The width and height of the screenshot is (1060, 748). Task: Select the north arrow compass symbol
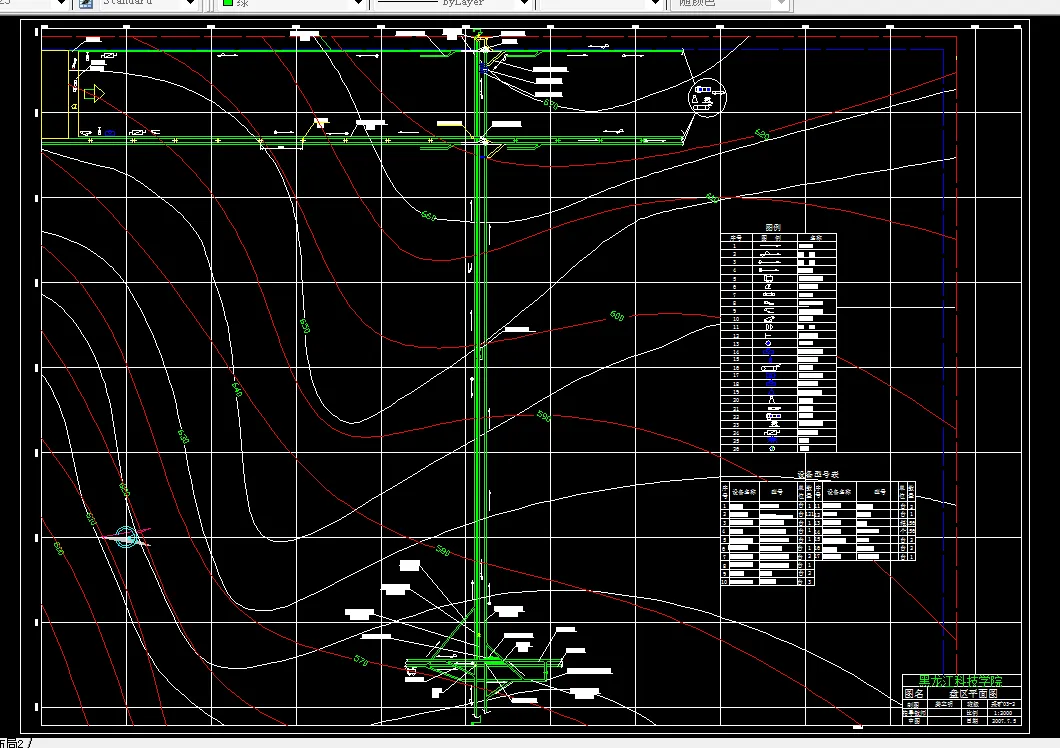click(x=126, y=537)
